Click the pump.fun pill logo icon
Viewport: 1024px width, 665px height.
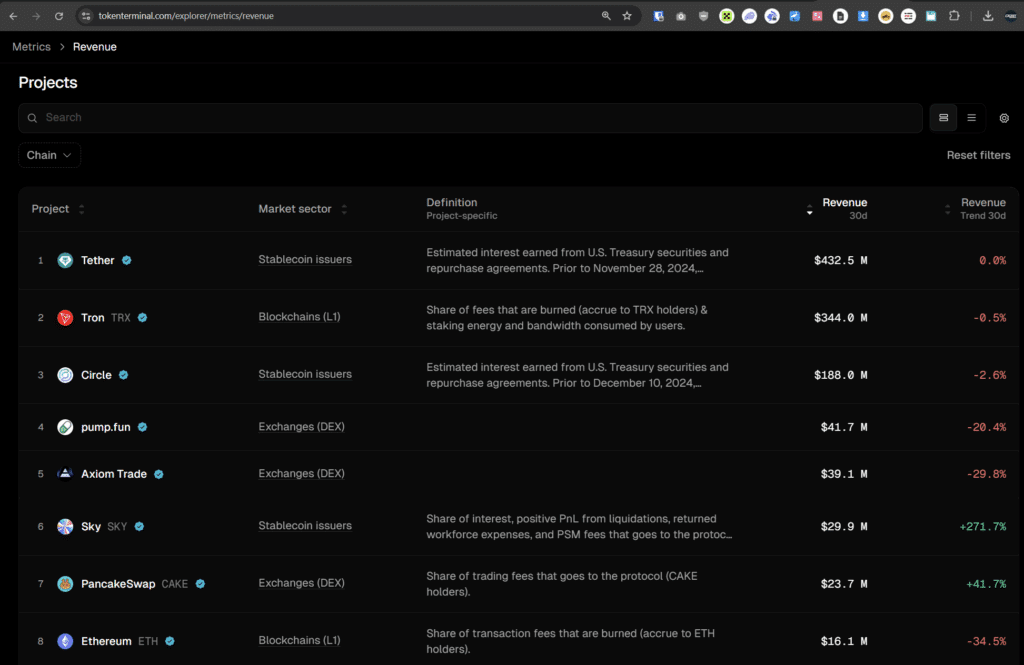65,427
